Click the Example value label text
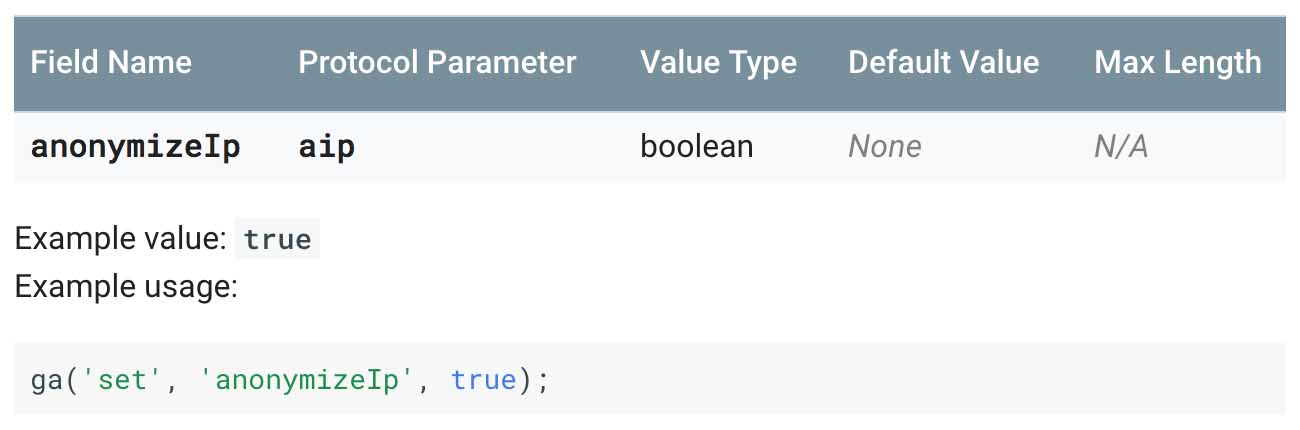The height and width of the screenshot is (430, 1300). pyautogui.click(x=121, y=240)
